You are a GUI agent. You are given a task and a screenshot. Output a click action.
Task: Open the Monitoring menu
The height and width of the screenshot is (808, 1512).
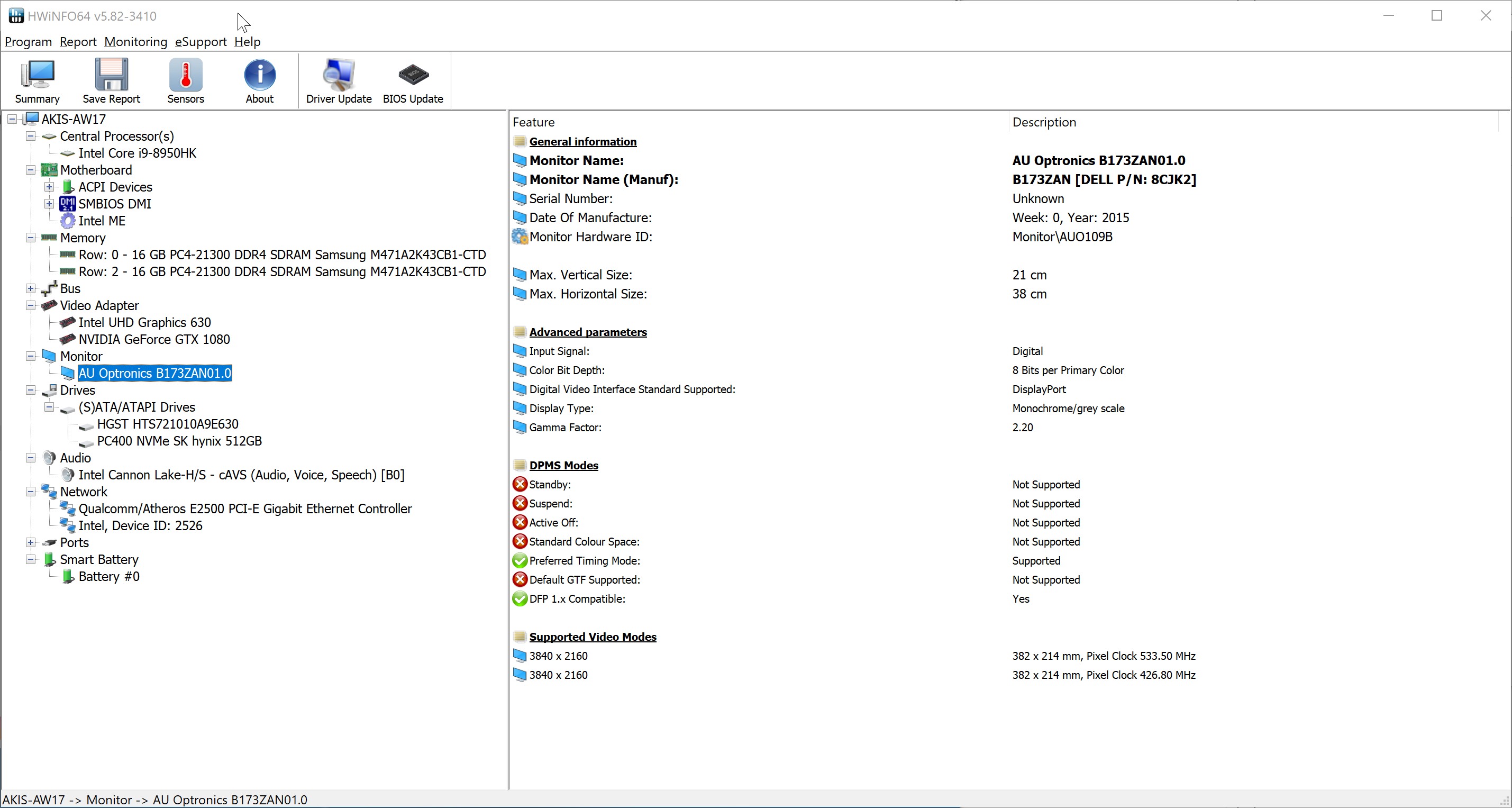pyautogui.click(x=135, y=42)
